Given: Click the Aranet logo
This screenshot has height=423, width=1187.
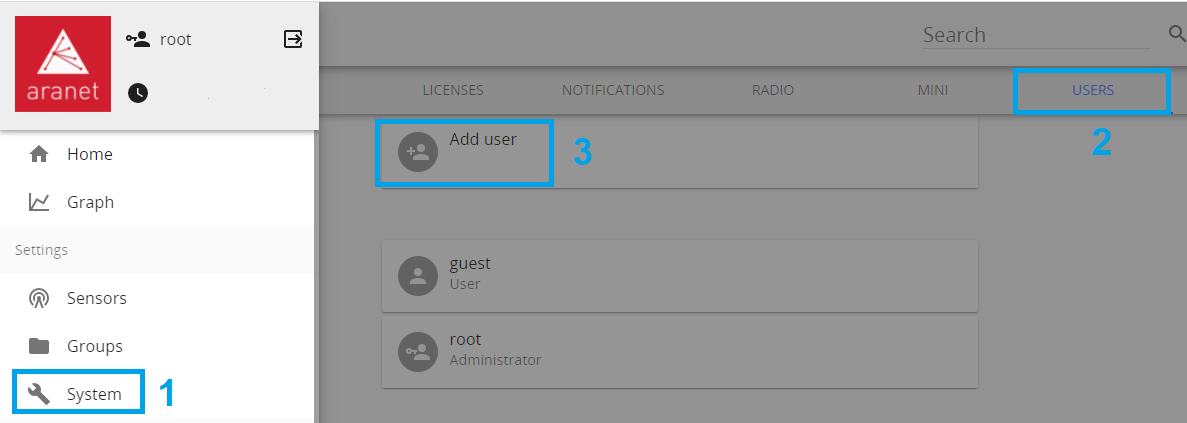Looking at the screenshot, I should click(x=63, y=64).
